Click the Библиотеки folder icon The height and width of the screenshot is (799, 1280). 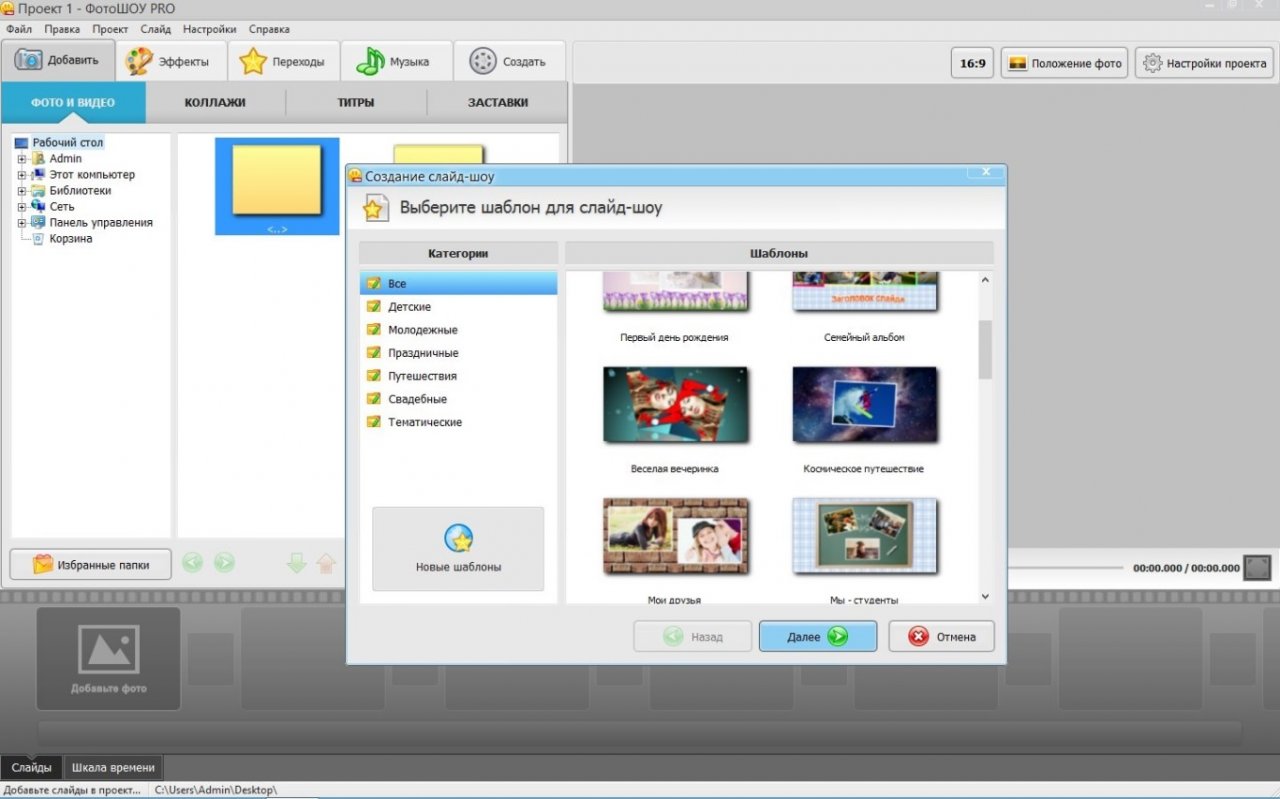tap(38, 190)
